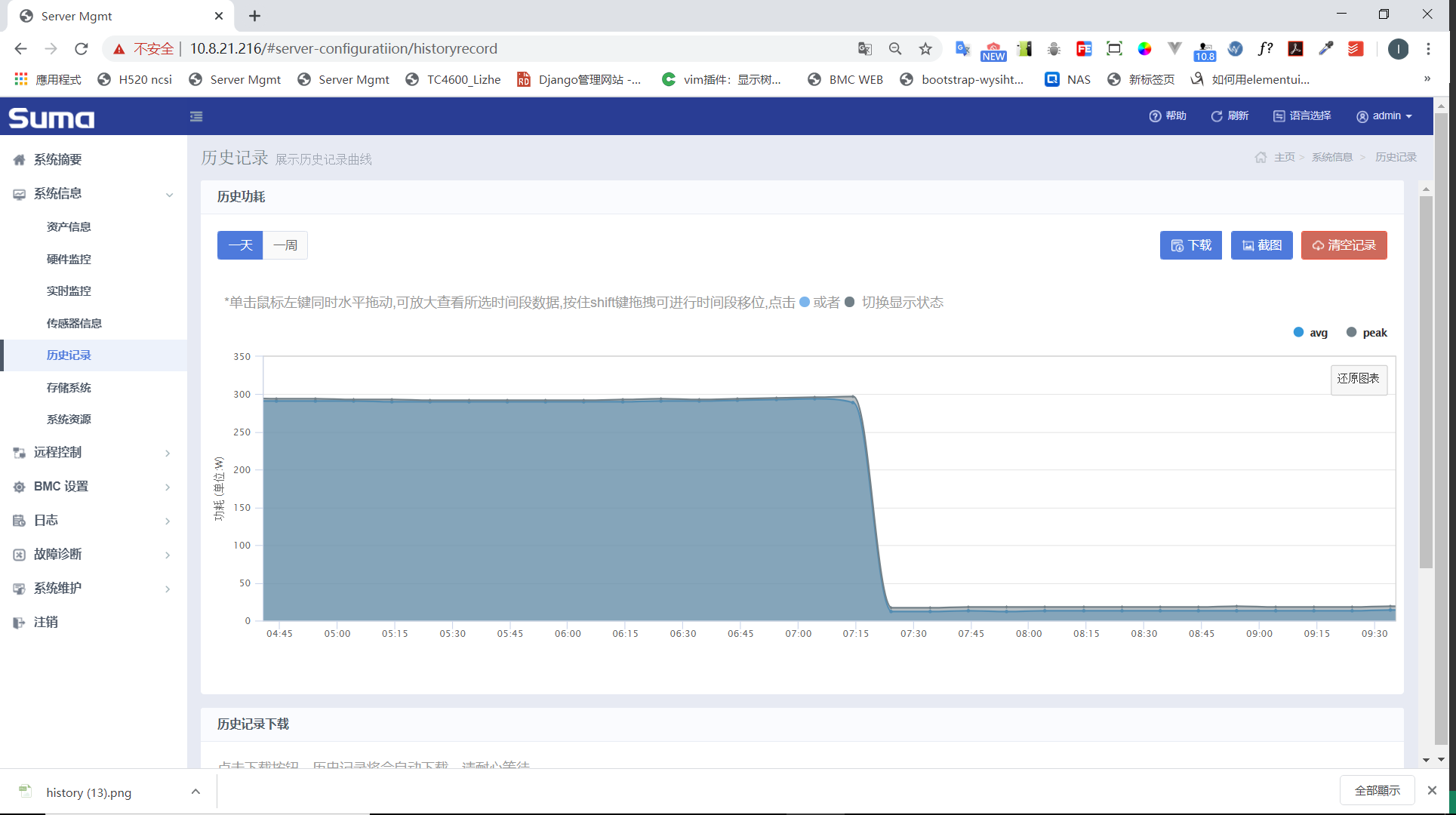
Task: Select 系统资源 in the sidebar
Action: [69, 419]
